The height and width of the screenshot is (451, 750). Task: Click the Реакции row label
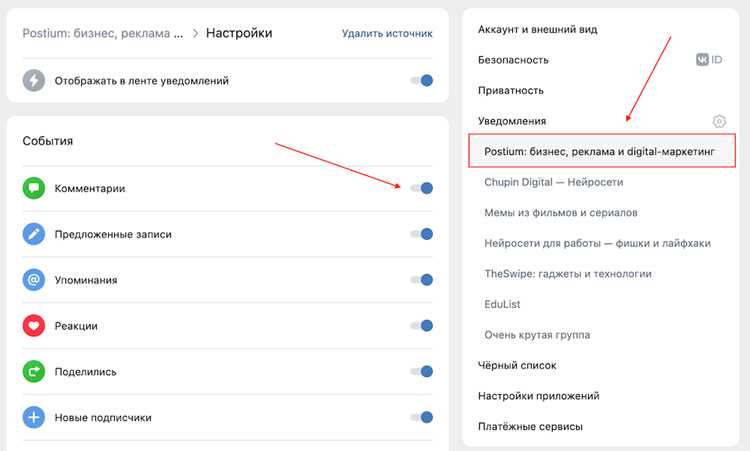[x=76, y=326]
